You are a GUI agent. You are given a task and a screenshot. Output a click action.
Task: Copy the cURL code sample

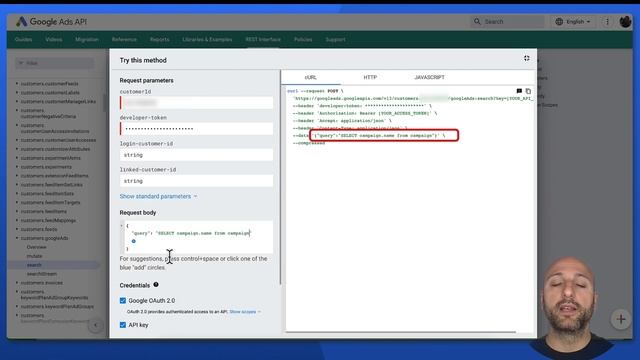[528, 91]
